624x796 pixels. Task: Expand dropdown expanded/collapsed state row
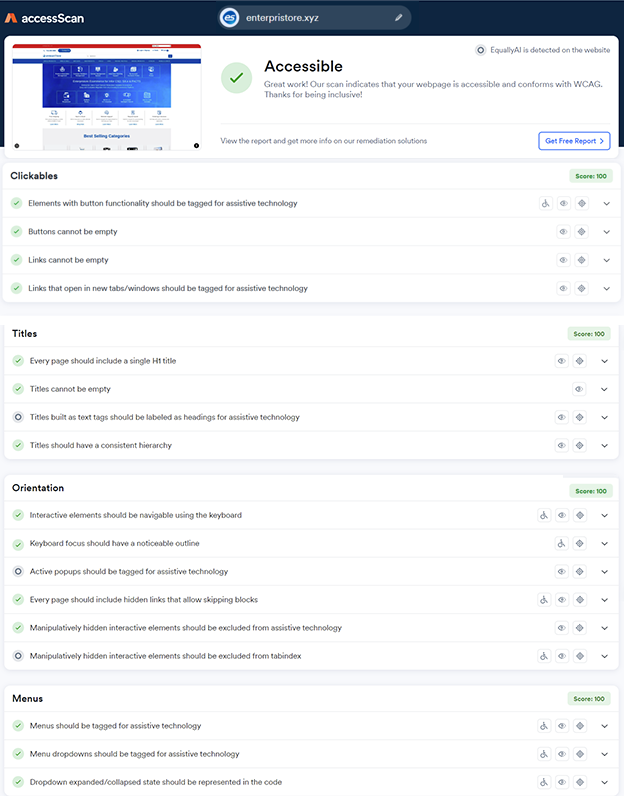pyautogui.click(x=604, y=782)
